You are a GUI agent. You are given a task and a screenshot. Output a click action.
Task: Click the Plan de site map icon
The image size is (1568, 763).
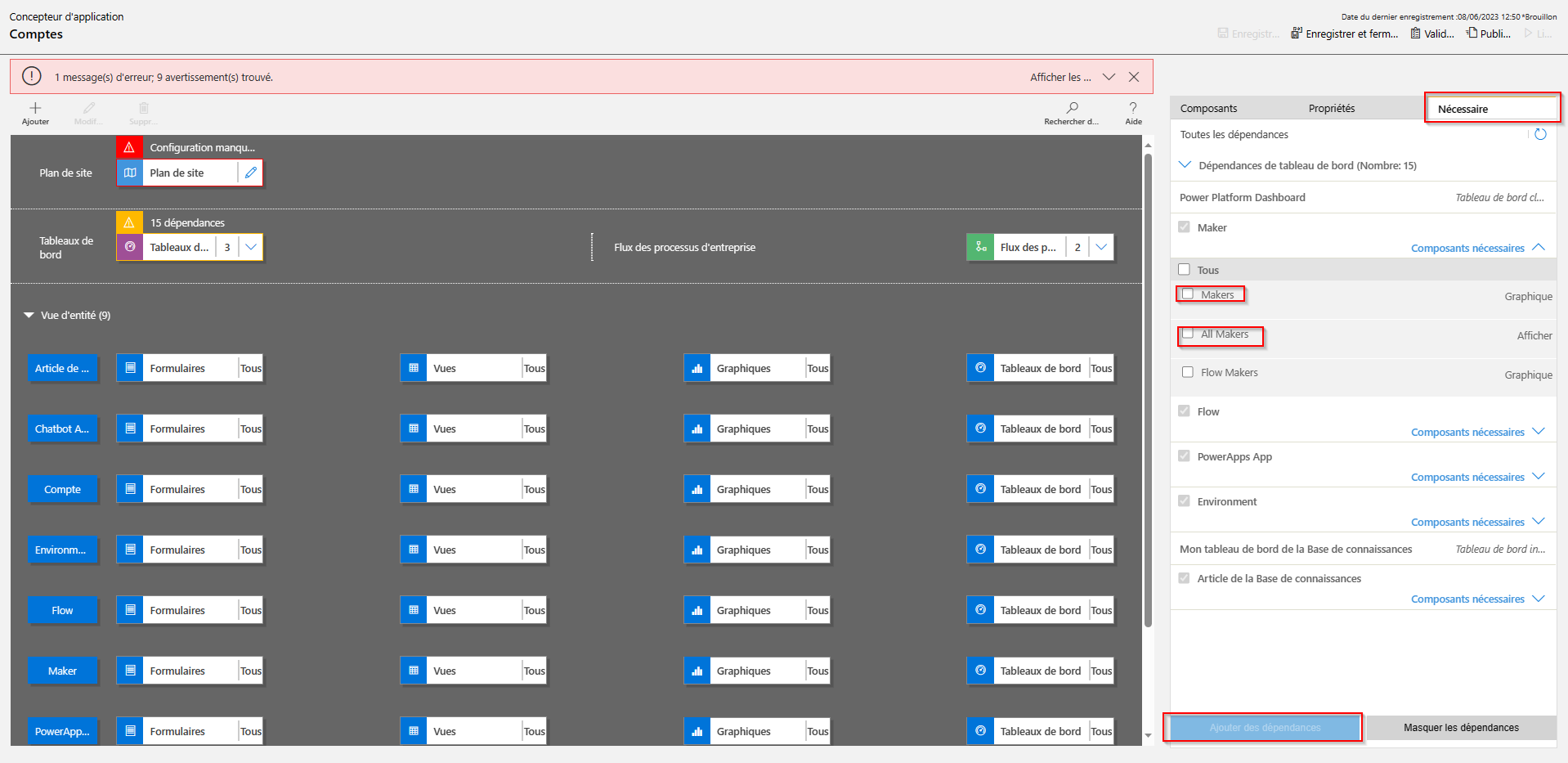click(x=130, y=173)
